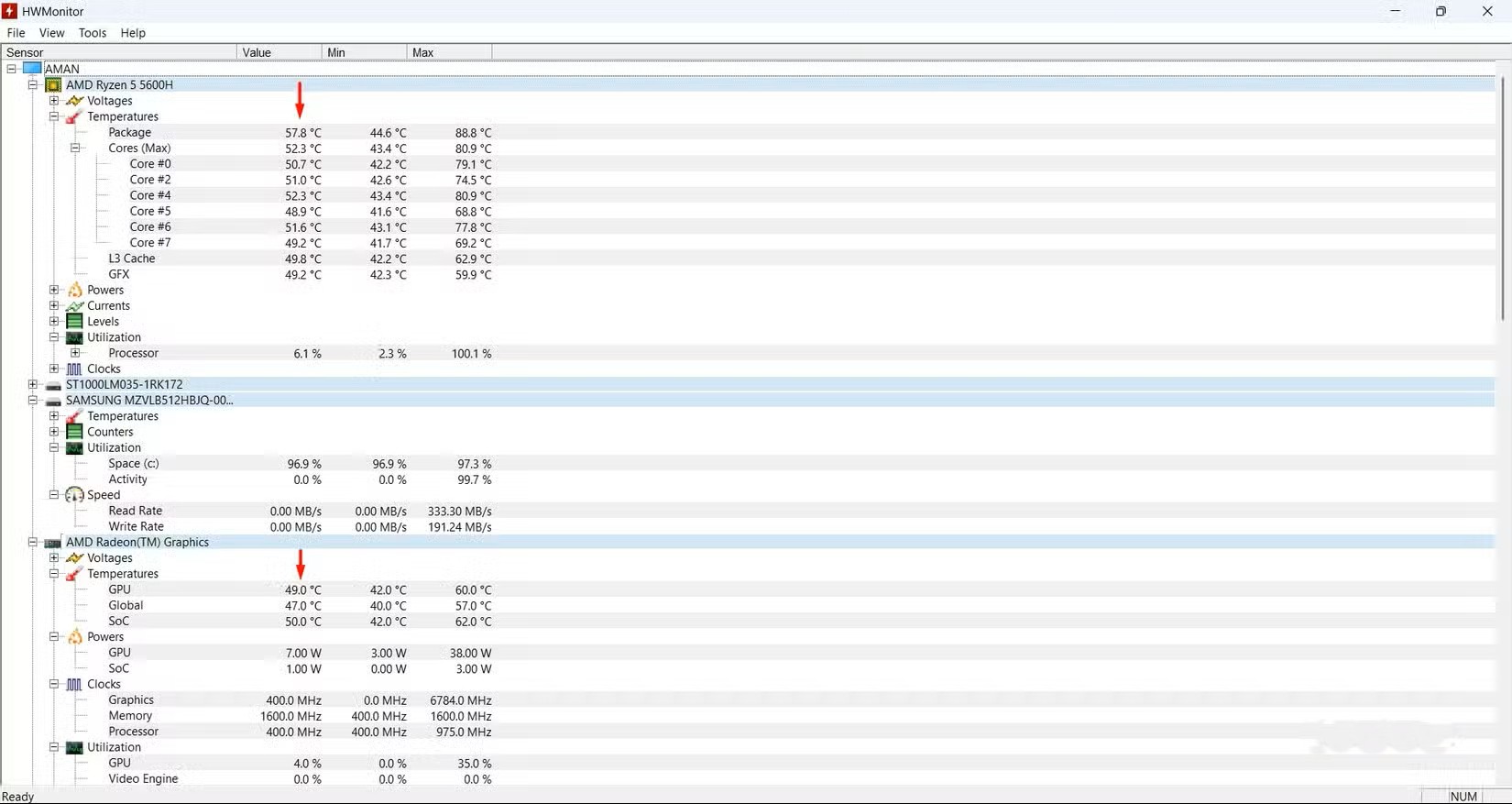Open the File menu
Screen dimensions: 1512x804
click(16, 33)
